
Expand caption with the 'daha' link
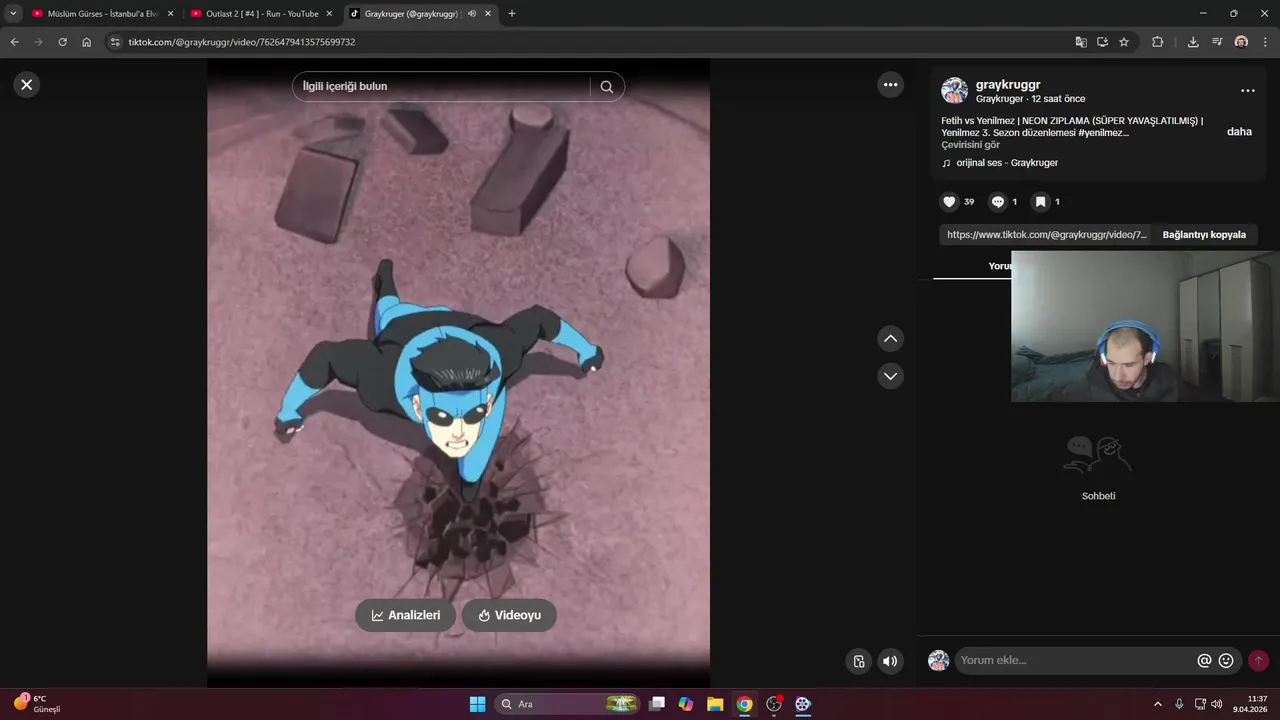click(x=1239, y=132)
